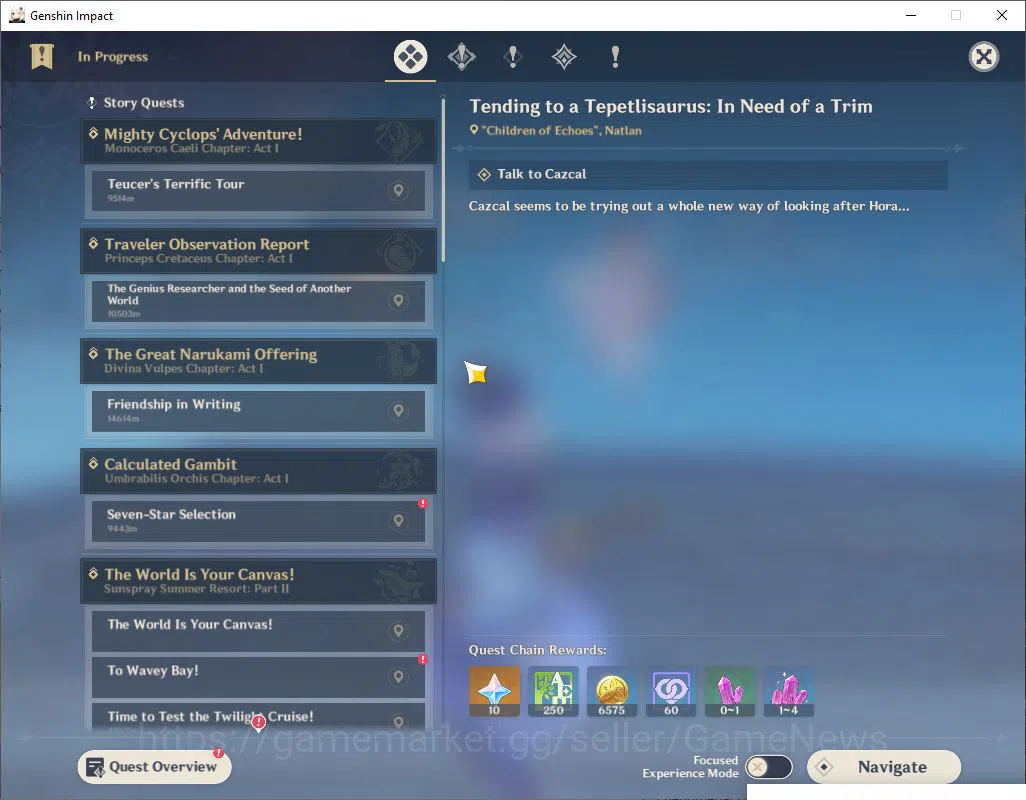This screenshot has height=800, width=1026.
Task: Select The World Is Your Canvas! sub-quest
Action: point(258,631)
